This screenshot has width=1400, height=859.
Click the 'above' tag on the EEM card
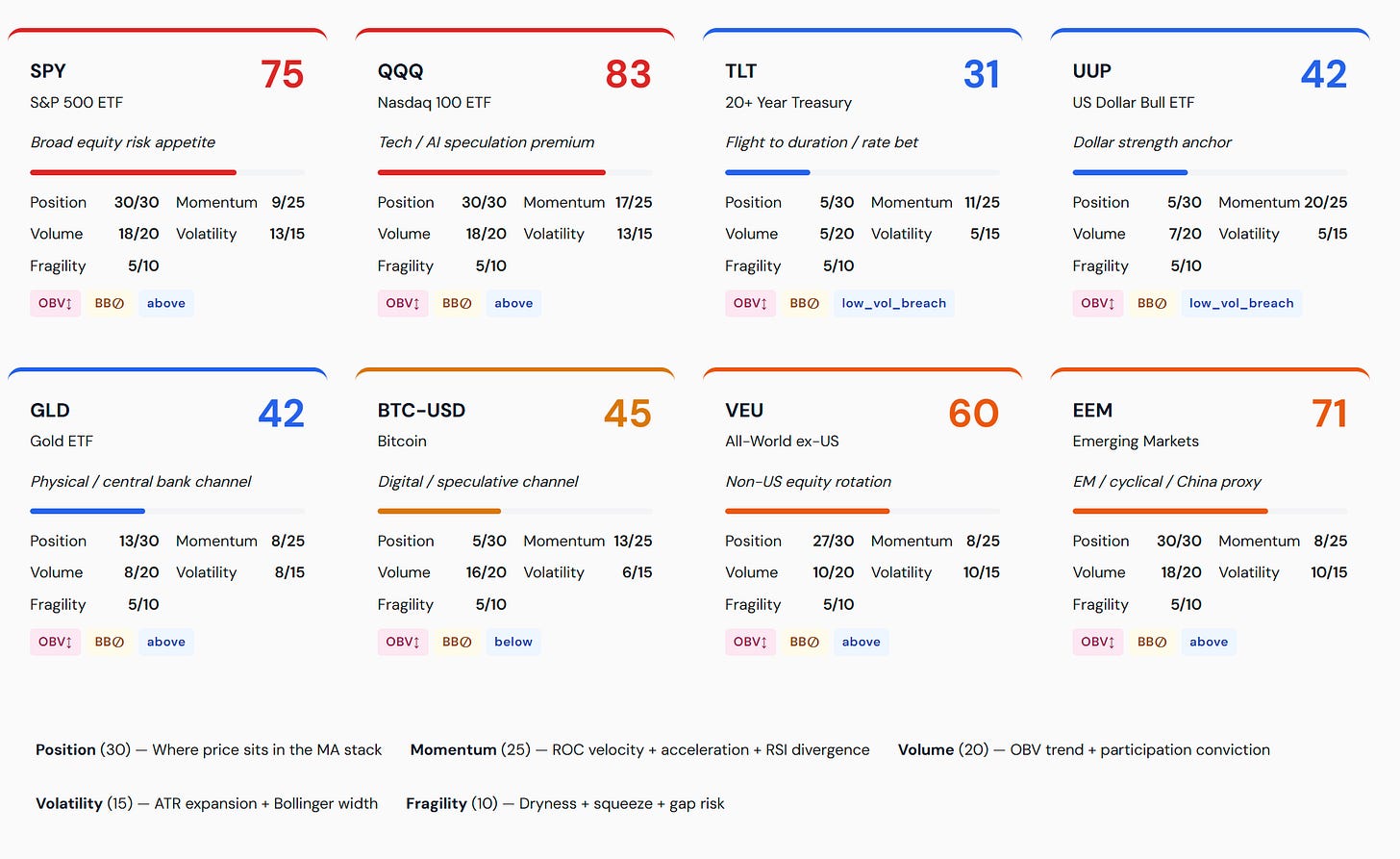pyautogui.click(x=1209, y=642)
